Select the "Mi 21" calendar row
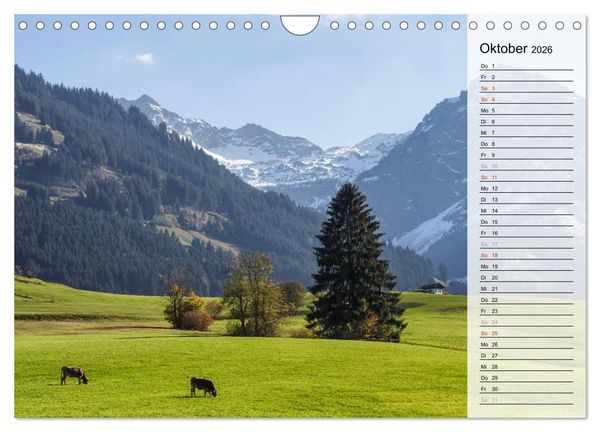This screenshot has height=432, width=600. [x=526, y=289]
